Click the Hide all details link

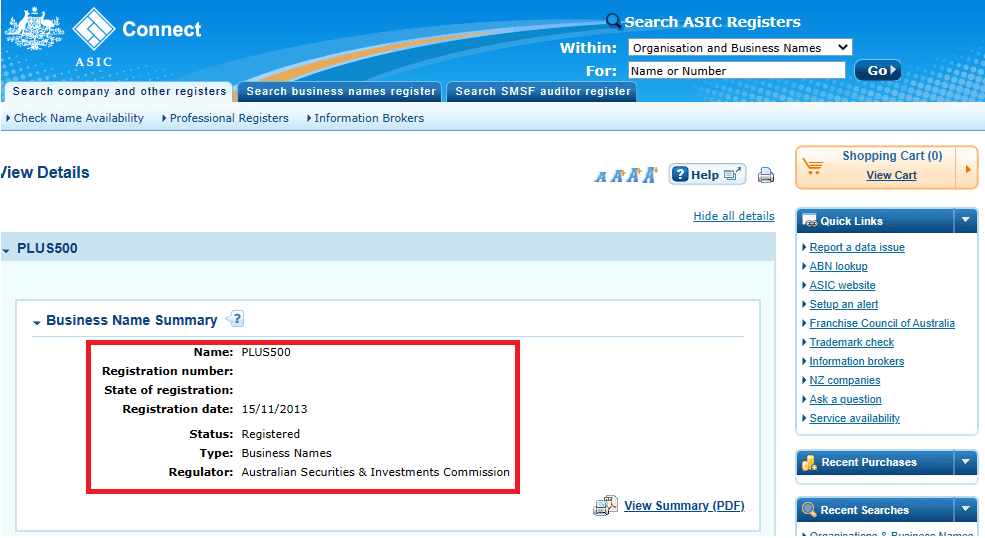734,216
